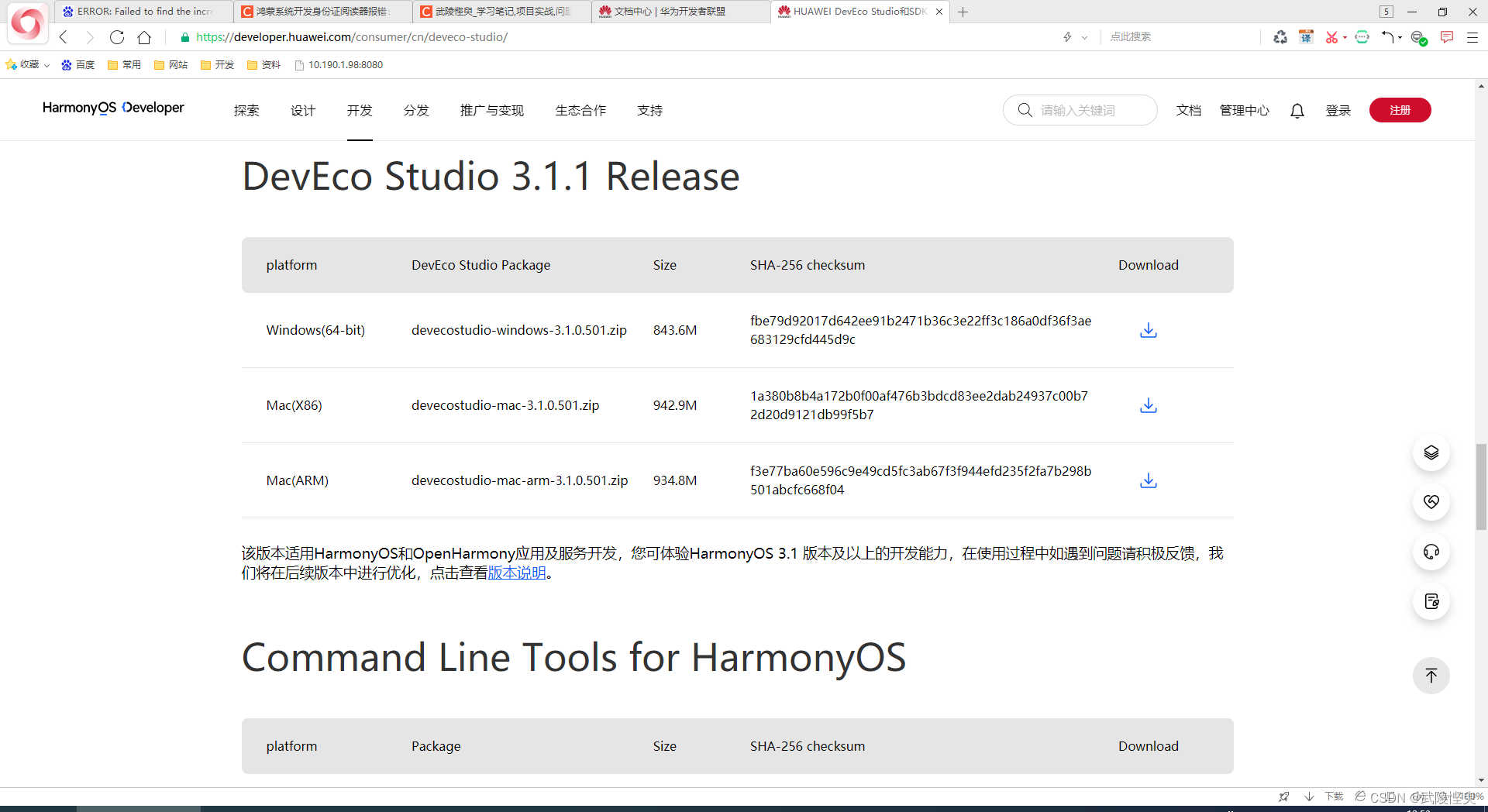The width and height of the screenshot is (1488, 812).
Task: Click the lightning speed-mode icon in address bar
Action: pos(1067,37)
